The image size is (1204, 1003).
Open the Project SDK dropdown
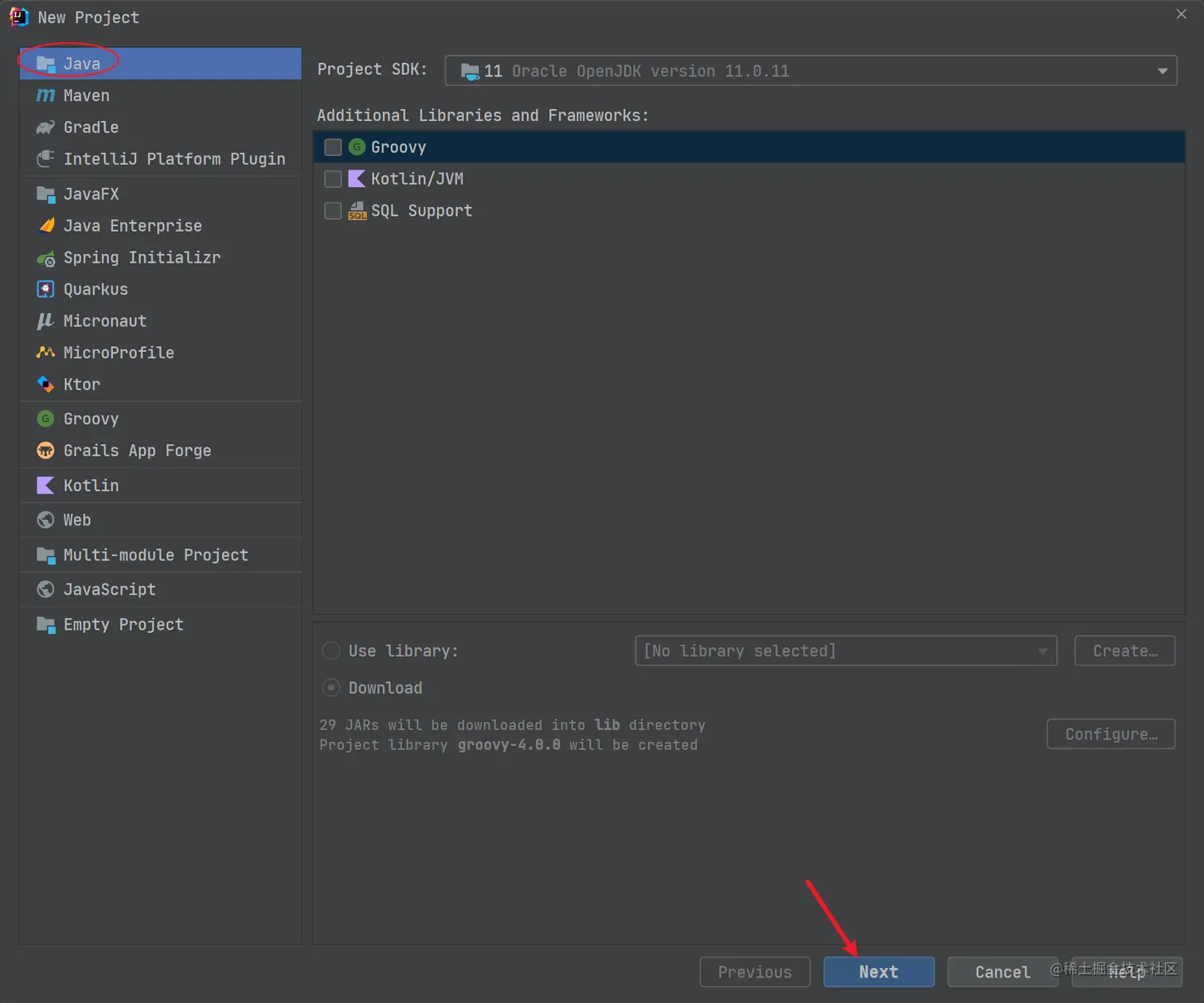pyautogui.click(x=811, y=71)
